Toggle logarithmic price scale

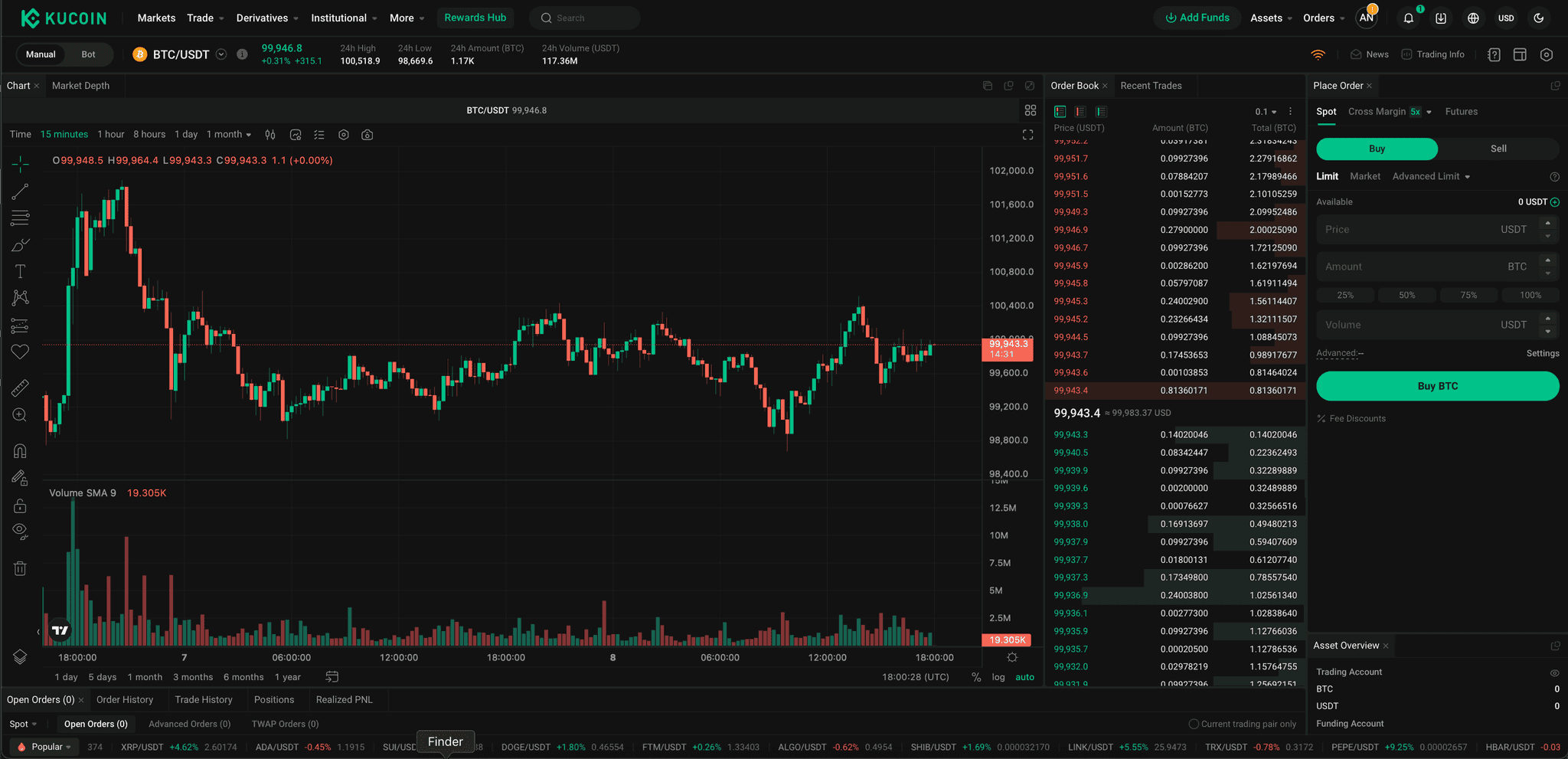pos(998,676)
